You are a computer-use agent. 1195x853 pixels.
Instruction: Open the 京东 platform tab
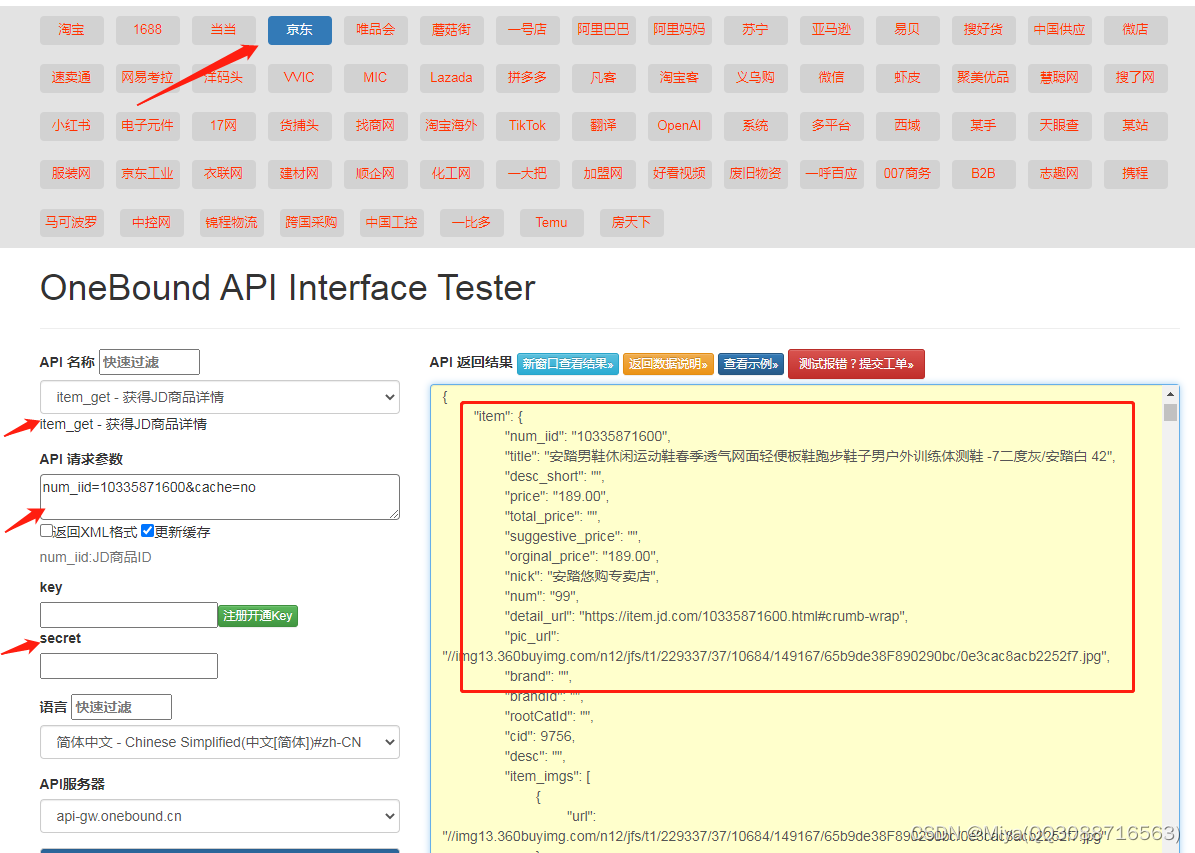pos(300,30)
